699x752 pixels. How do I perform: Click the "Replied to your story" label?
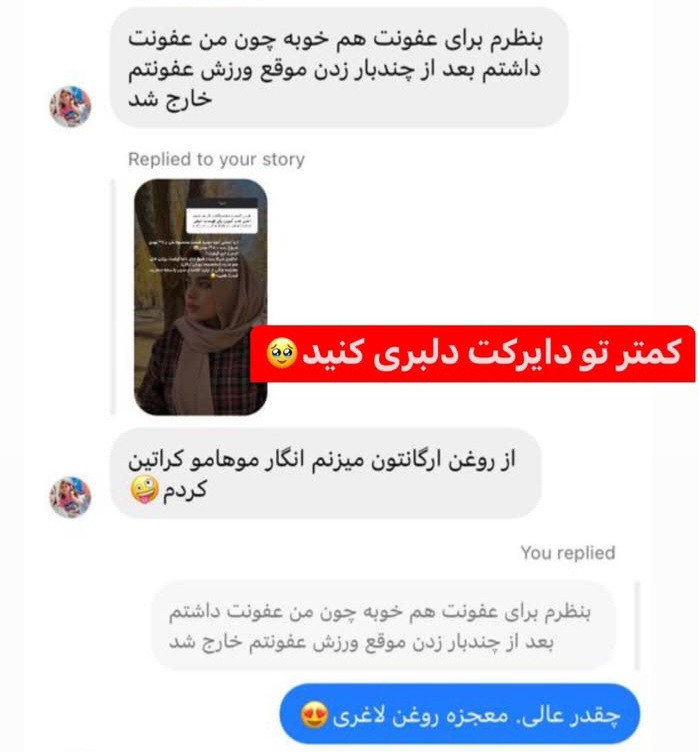[216, 159]
